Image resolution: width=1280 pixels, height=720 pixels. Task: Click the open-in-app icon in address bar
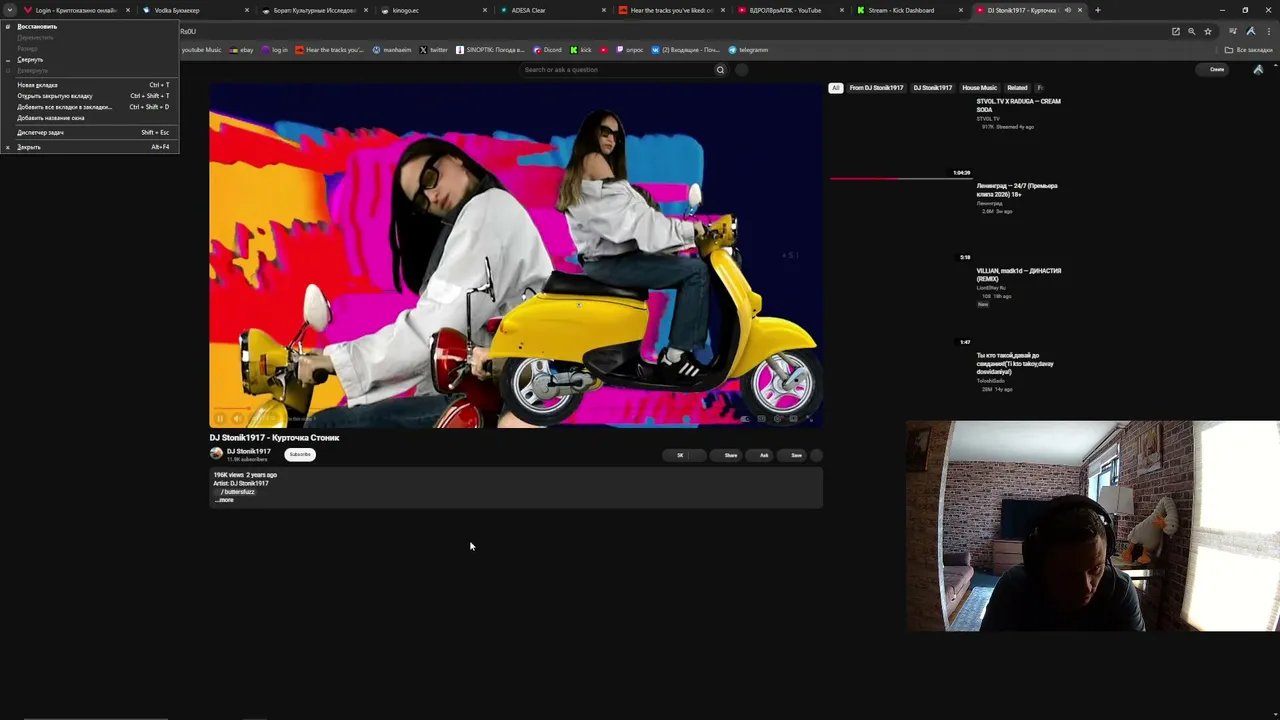[x=1176, y=31]
